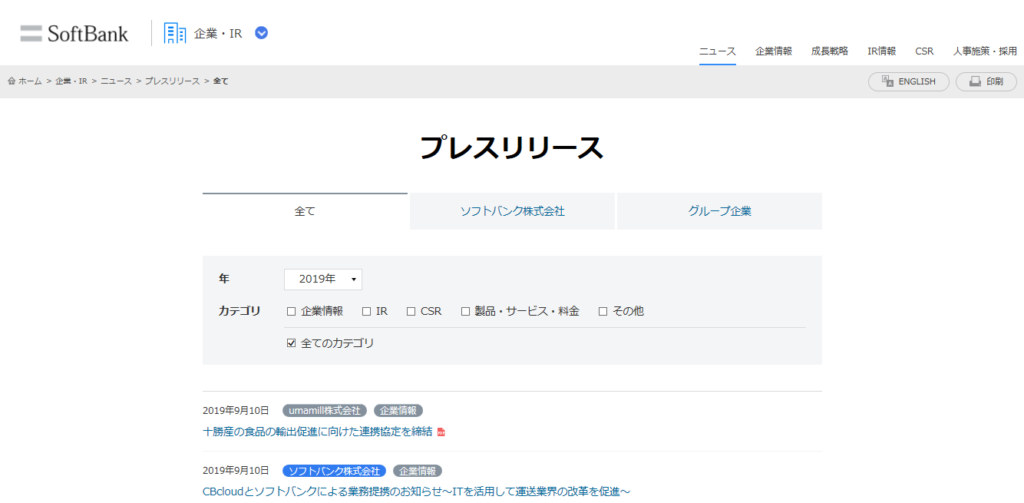Switch to the グループ企業 tab

[x=720, y=211]
